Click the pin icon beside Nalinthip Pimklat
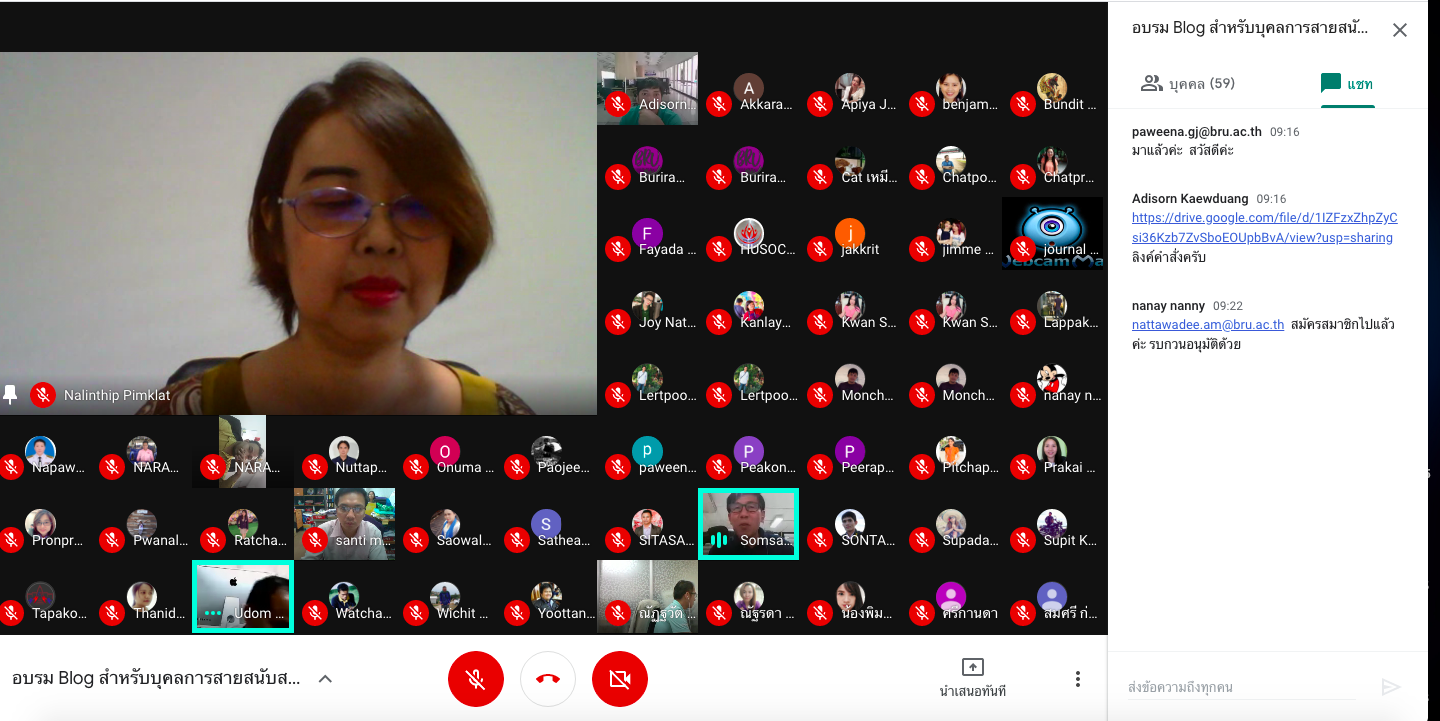 (x=10, y=395)
